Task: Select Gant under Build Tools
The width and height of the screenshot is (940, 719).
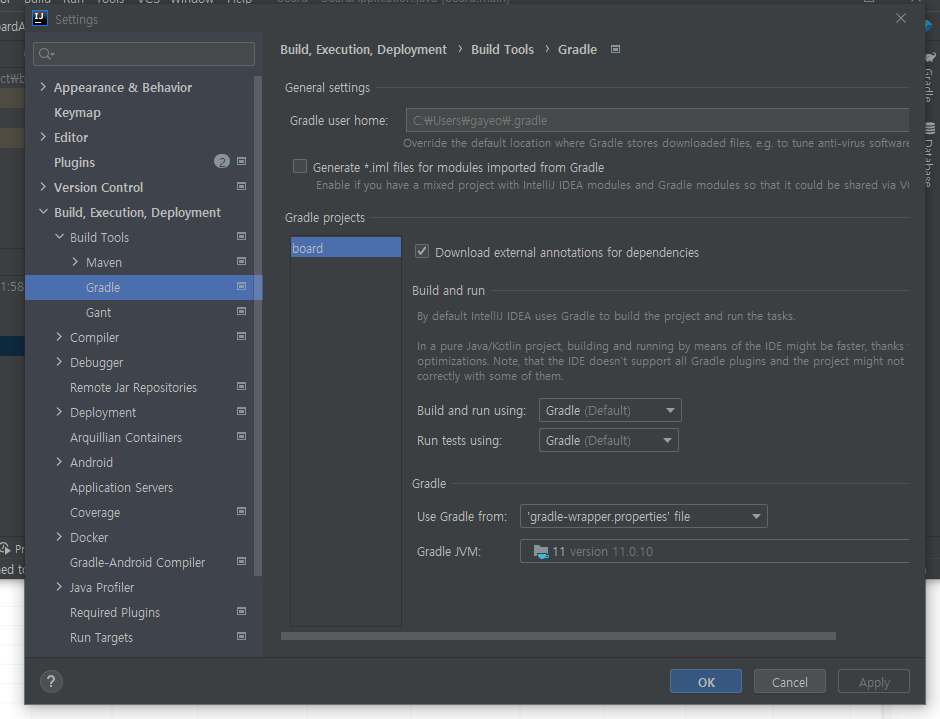Action: pos(98,312)
